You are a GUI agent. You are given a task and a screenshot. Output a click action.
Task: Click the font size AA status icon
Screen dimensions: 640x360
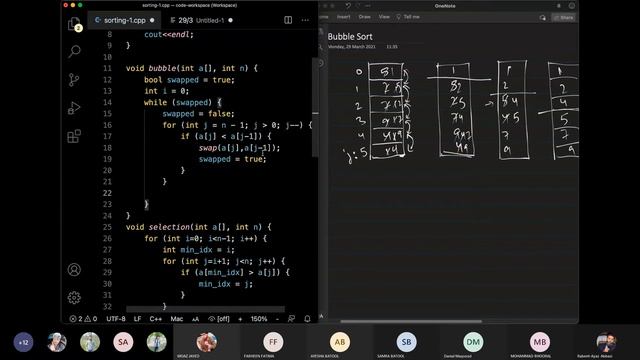click(196, 319)
